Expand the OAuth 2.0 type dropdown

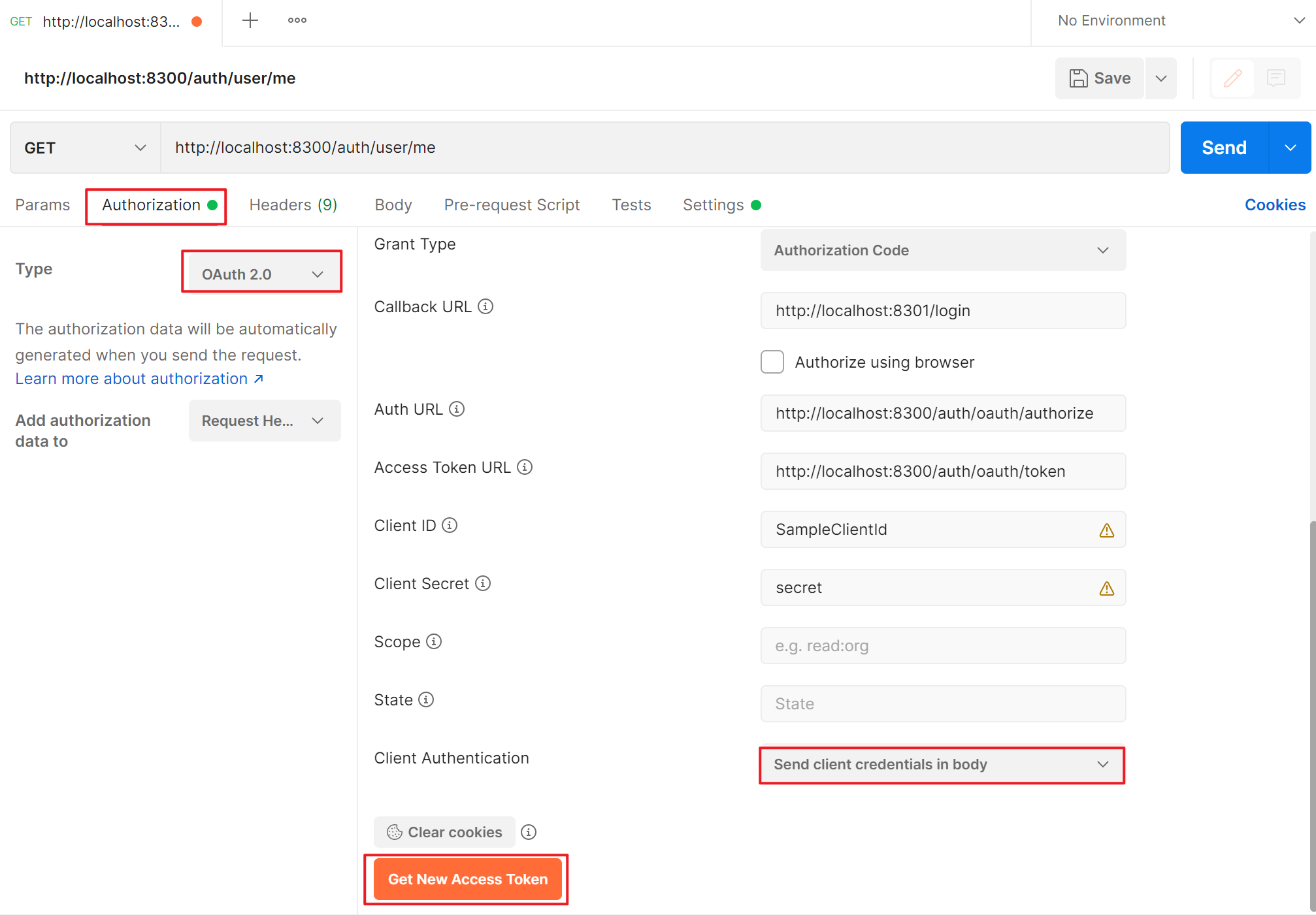click(x=262, y=274)
